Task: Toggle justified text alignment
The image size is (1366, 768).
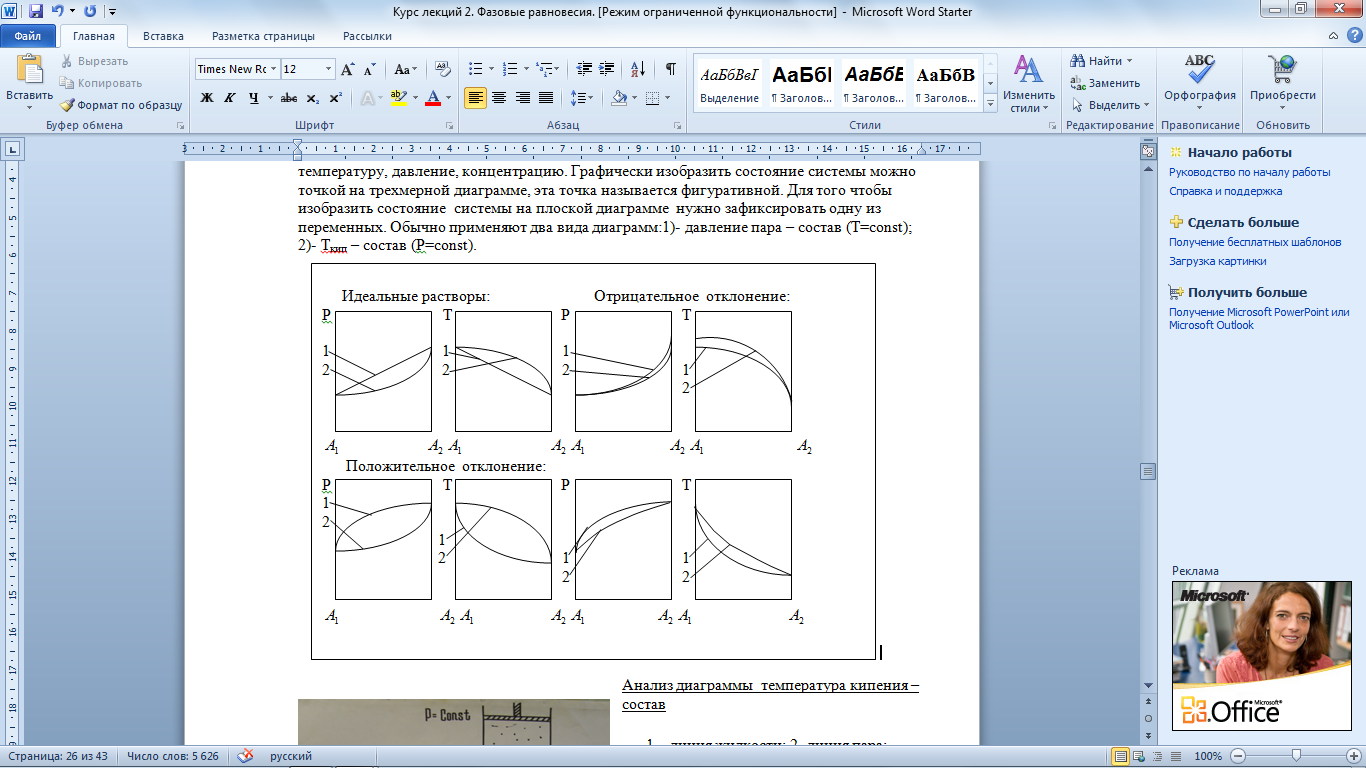Action: click(x=545, y=98)
